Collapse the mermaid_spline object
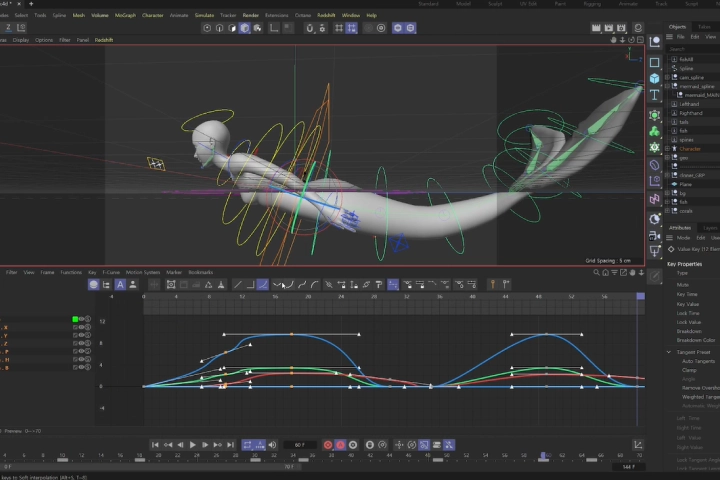 coord(668,86)
